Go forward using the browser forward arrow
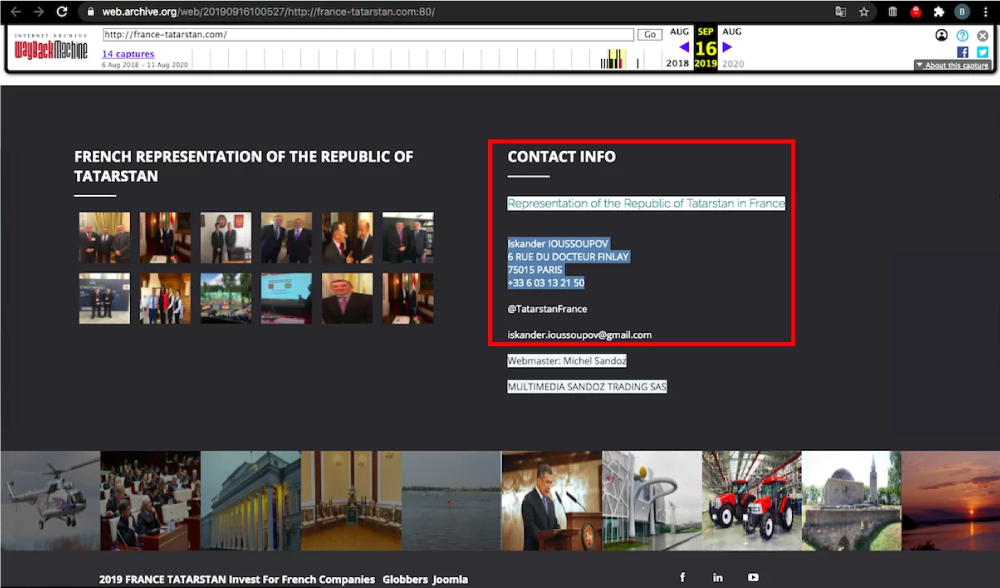The height and width of the screenshot is (588, 1000). (x=38, y=11)
